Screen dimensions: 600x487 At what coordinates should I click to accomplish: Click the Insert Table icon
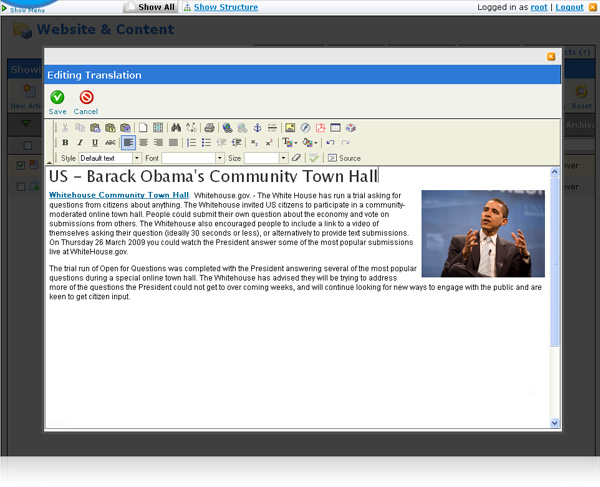[x=335, y=127]
